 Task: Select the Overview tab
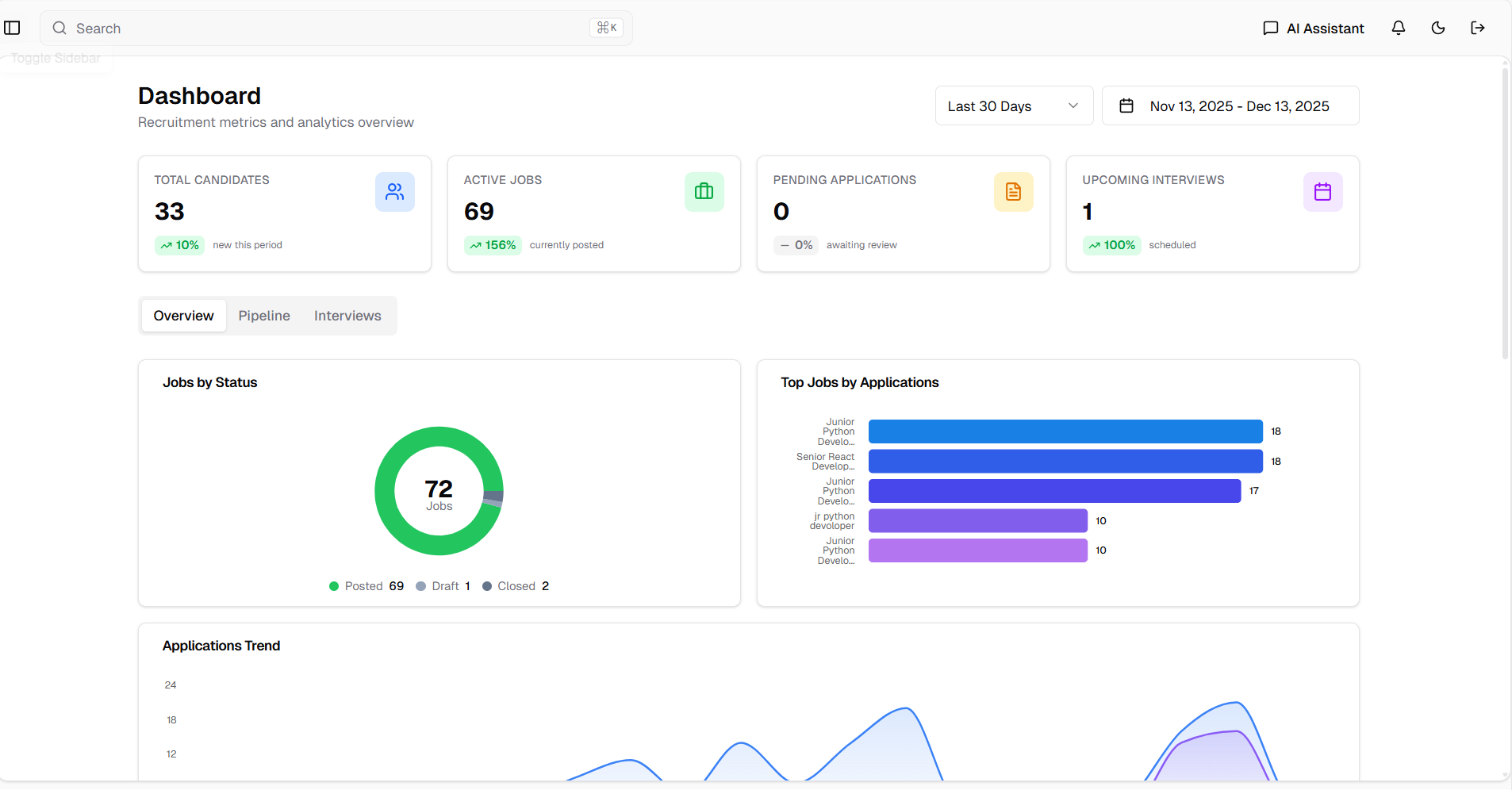point(183,315)
